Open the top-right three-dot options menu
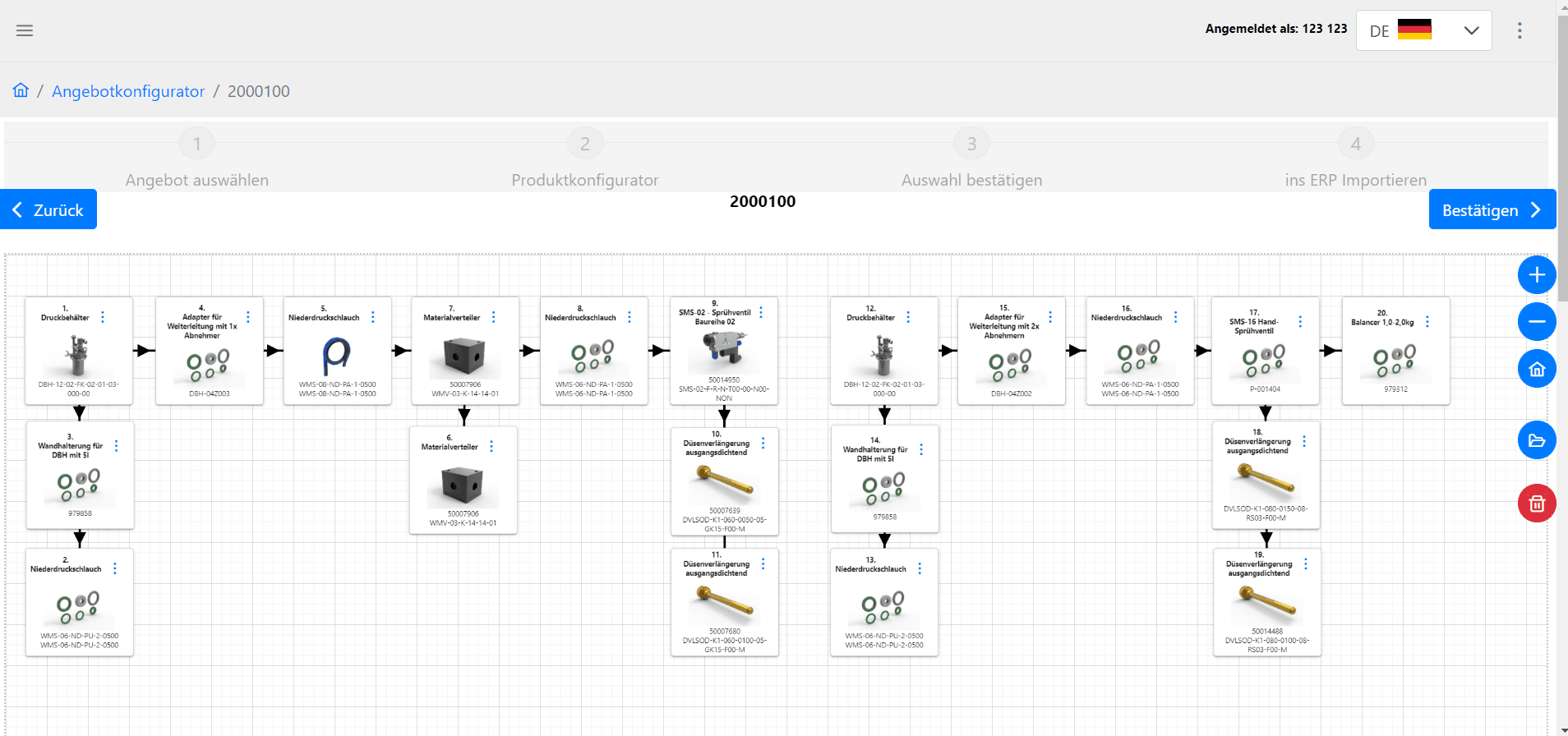This screenshot has height=736, width=1568. (1520, 30)
